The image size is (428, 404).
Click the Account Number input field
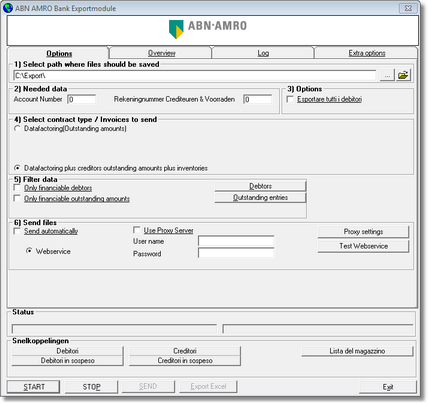[x=82, y=99]
